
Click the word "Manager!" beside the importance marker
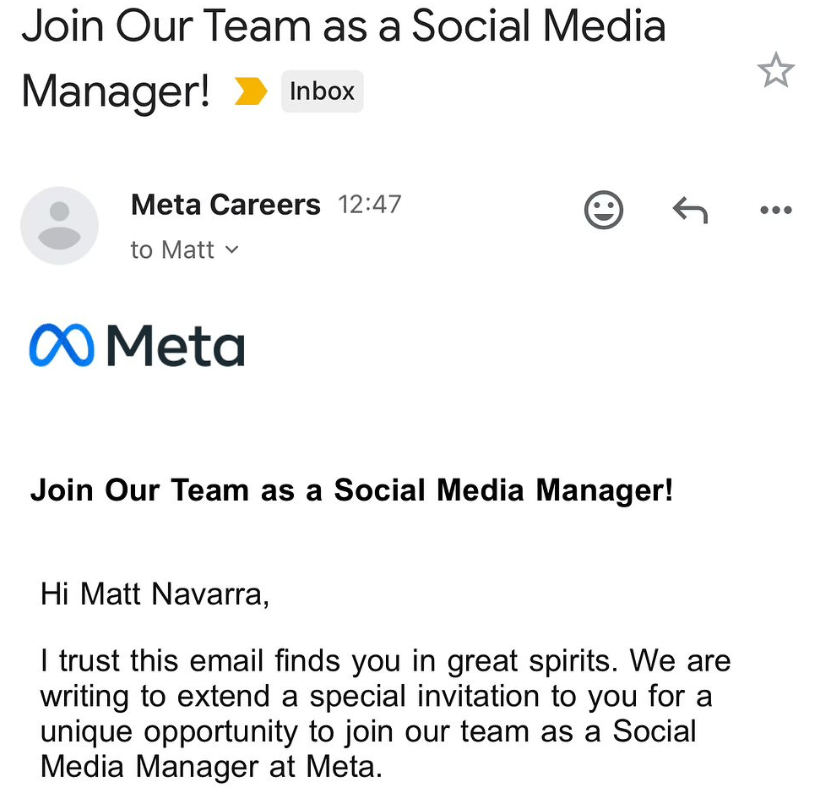pos(116,92)
